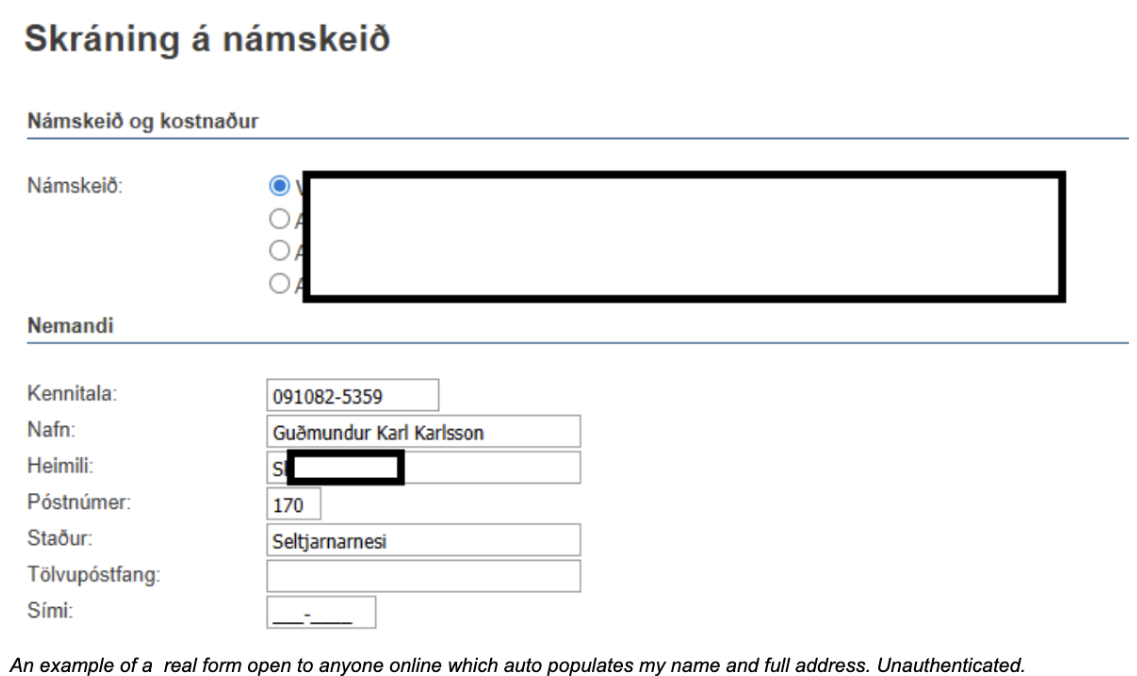Click the "Tölvupóstfang:" label text
The height and width of the screenshot is (676, 1137).
tap(94, 575)
